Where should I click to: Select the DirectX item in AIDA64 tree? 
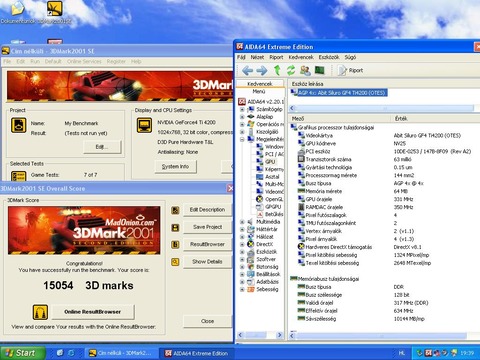coord(264,244)
